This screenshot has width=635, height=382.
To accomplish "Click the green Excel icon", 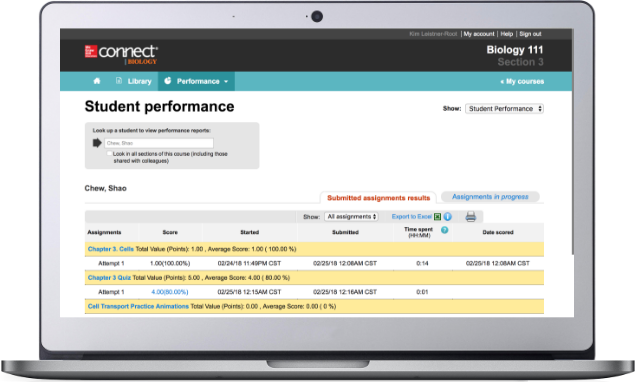I will point(437,217).
